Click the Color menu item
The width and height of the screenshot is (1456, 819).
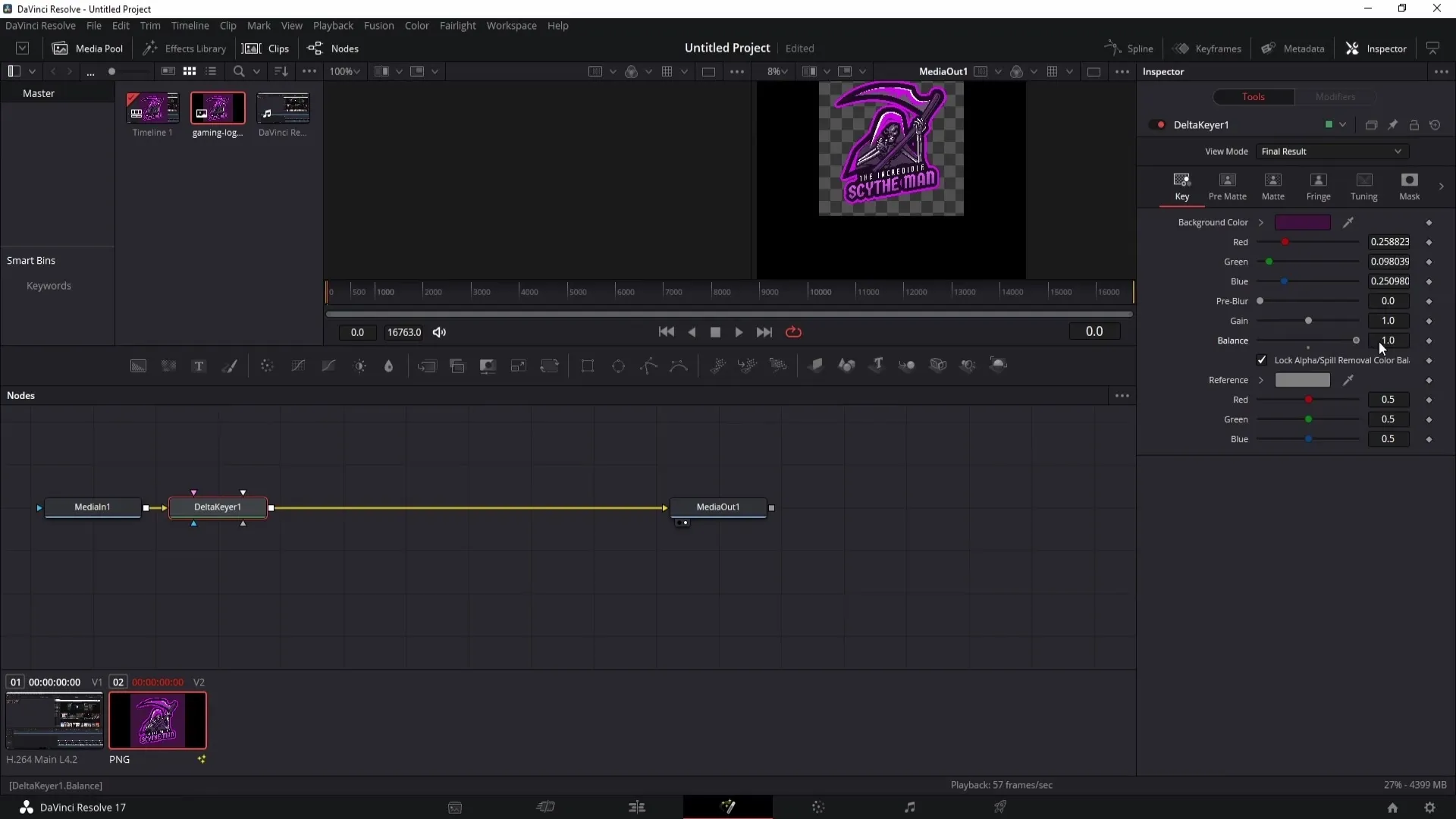click(417, 25)
